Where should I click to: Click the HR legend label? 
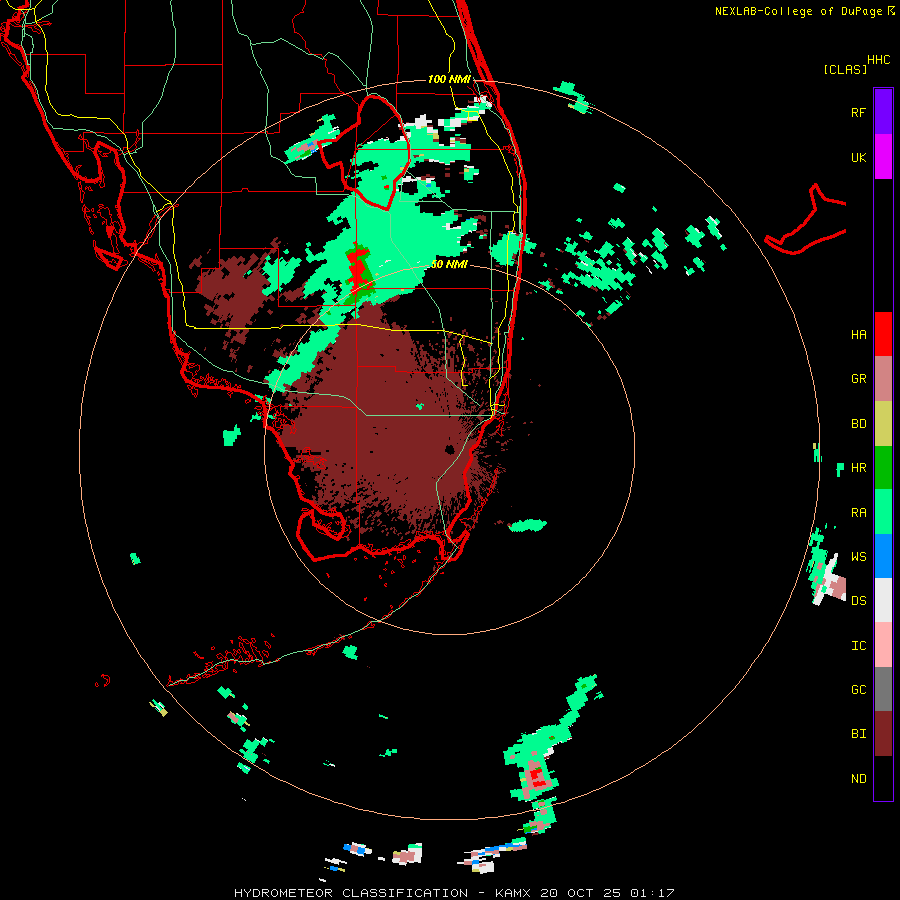(858, 468)
